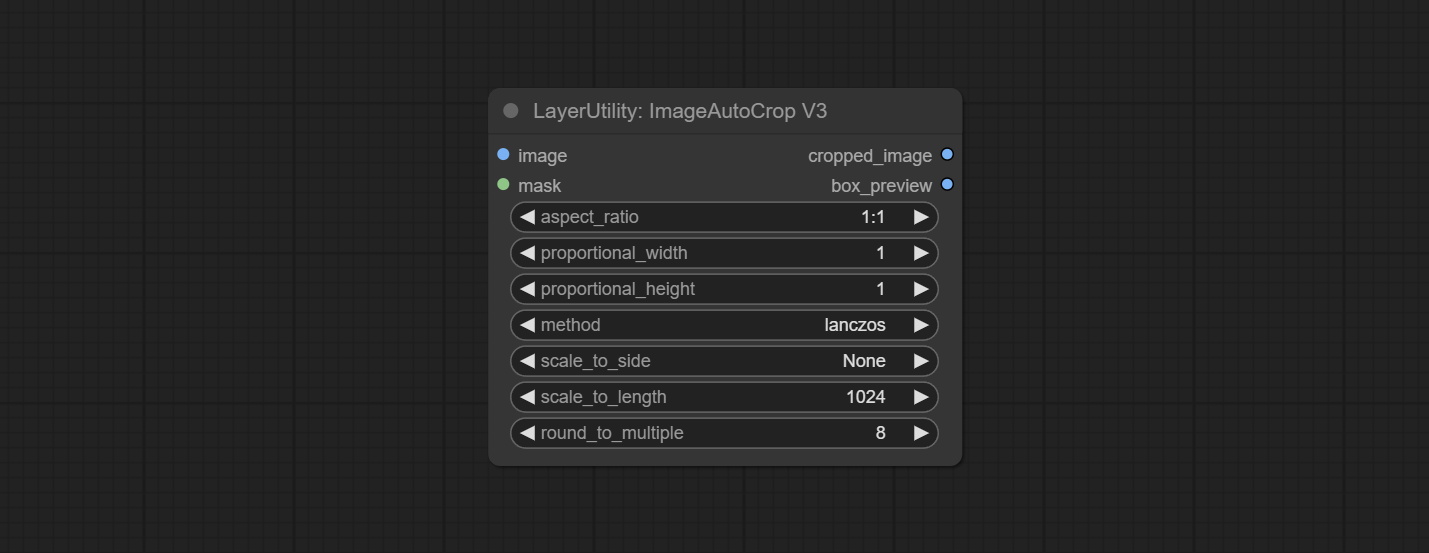Collapse node using the gray title dot

511,111
